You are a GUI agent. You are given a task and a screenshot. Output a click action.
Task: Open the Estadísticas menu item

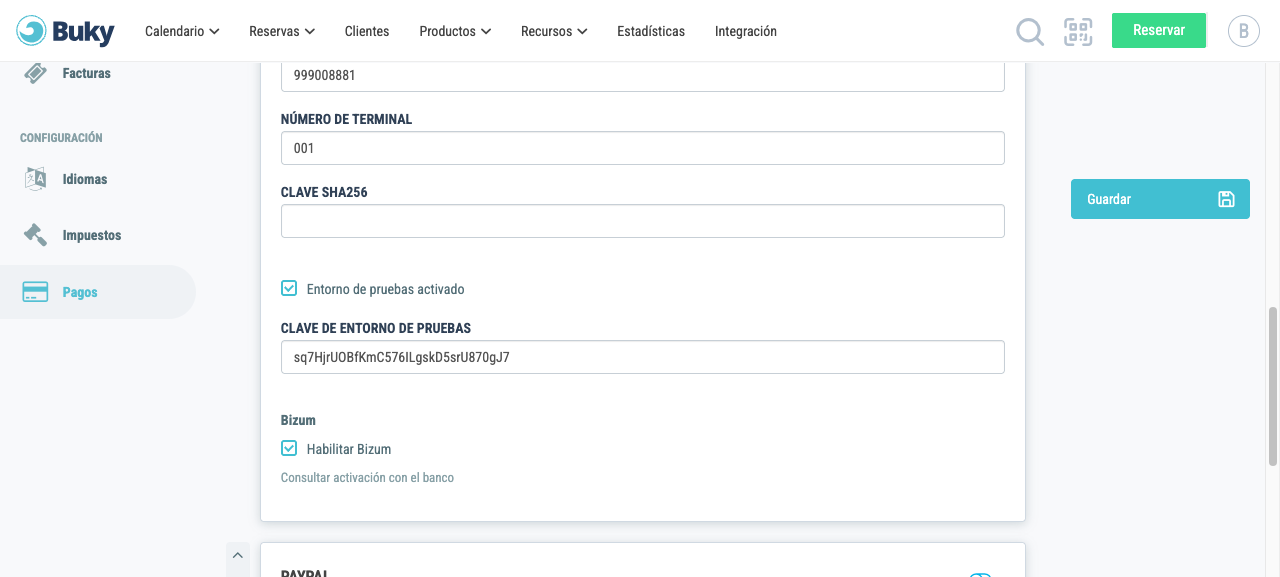click(x=651, y=31)
